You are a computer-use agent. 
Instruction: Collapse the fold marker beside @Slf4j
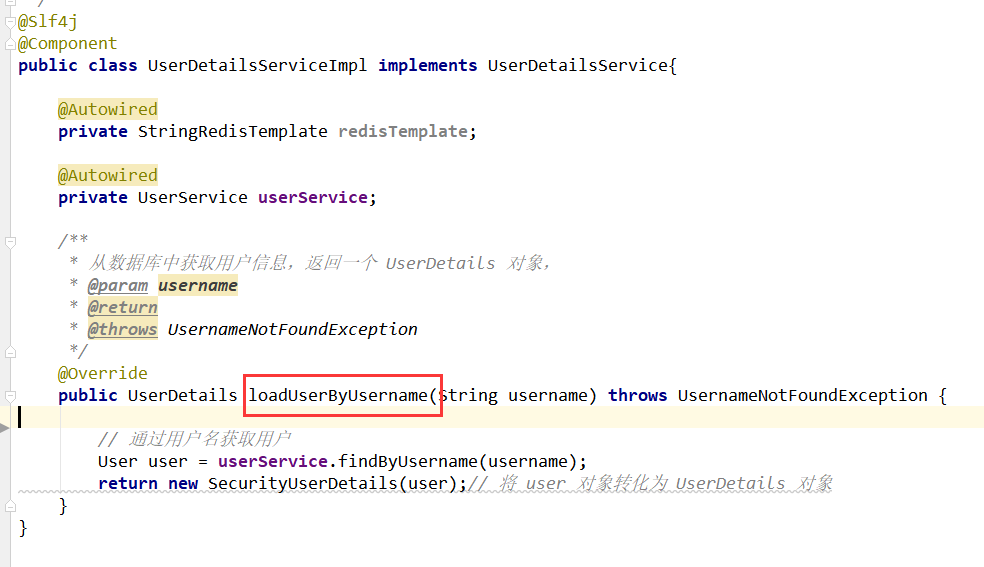tap(10, 22)
